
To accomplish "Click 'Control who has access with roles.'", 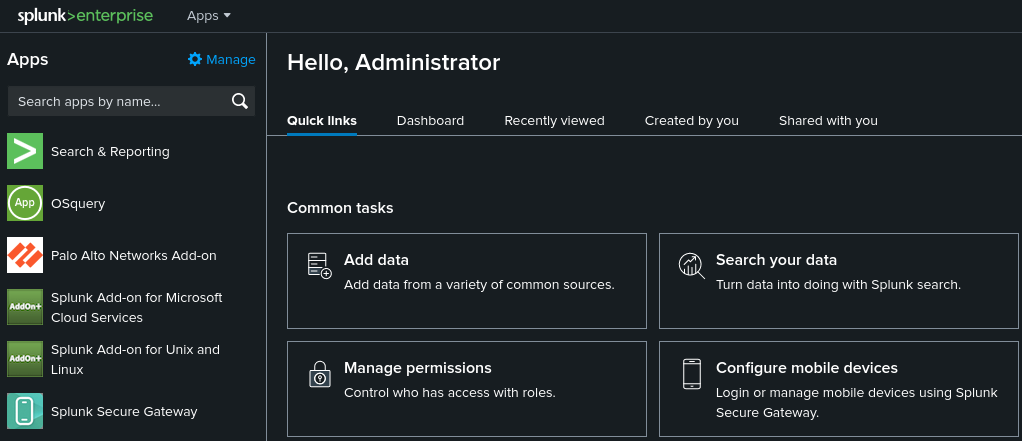I will [450, 393].
